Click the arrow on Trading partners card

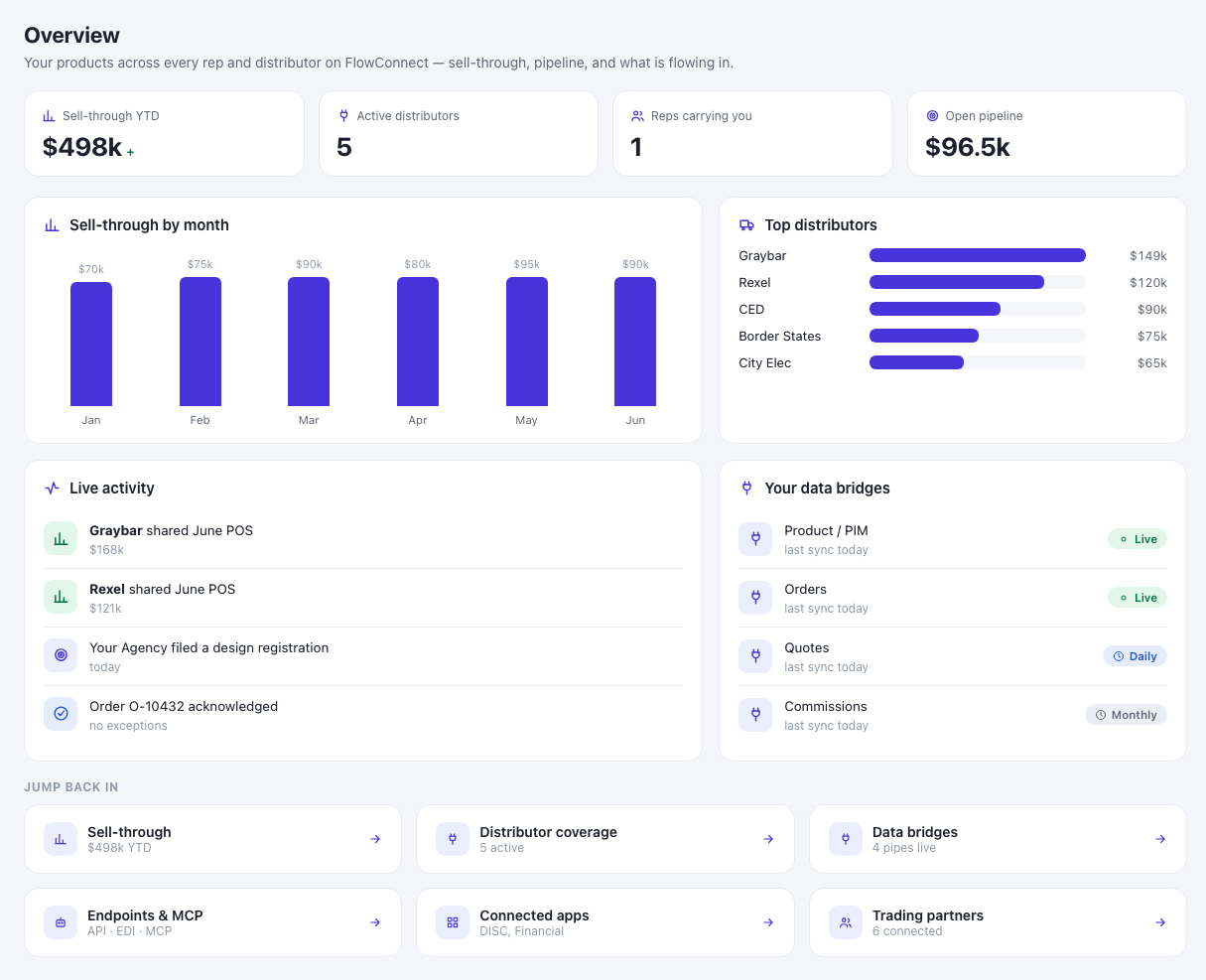tap(1160, 922)
